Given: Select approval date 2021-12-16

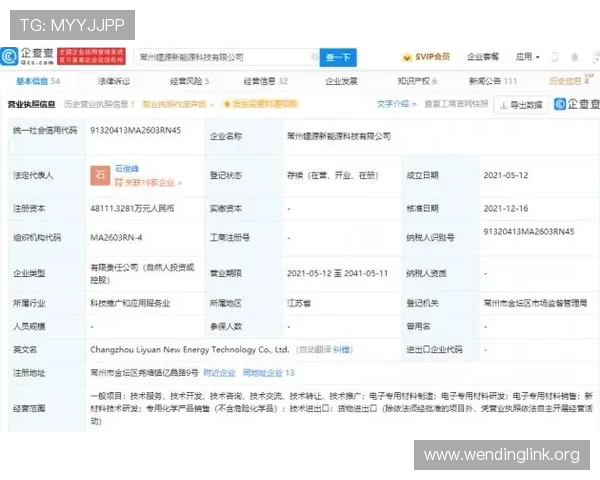Looking at the screenshot, I should tap(506, 208).
